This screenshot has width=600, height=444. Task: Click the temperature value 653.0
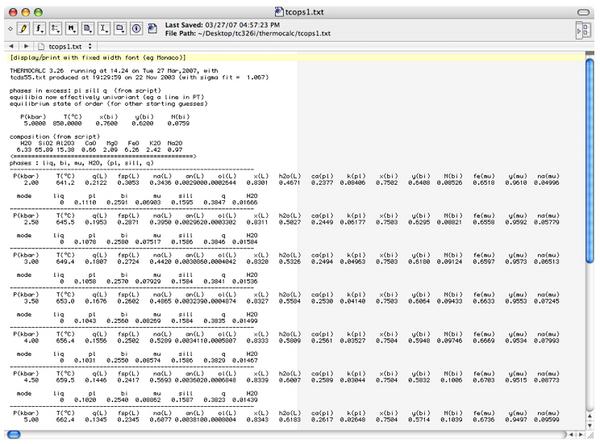(x=65, y=301)
